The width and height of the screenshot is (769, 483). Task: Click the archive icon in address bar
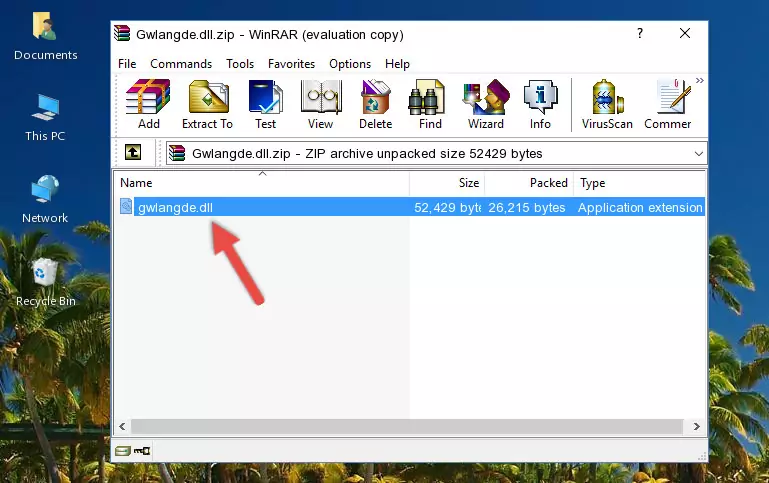click(177, 153)
